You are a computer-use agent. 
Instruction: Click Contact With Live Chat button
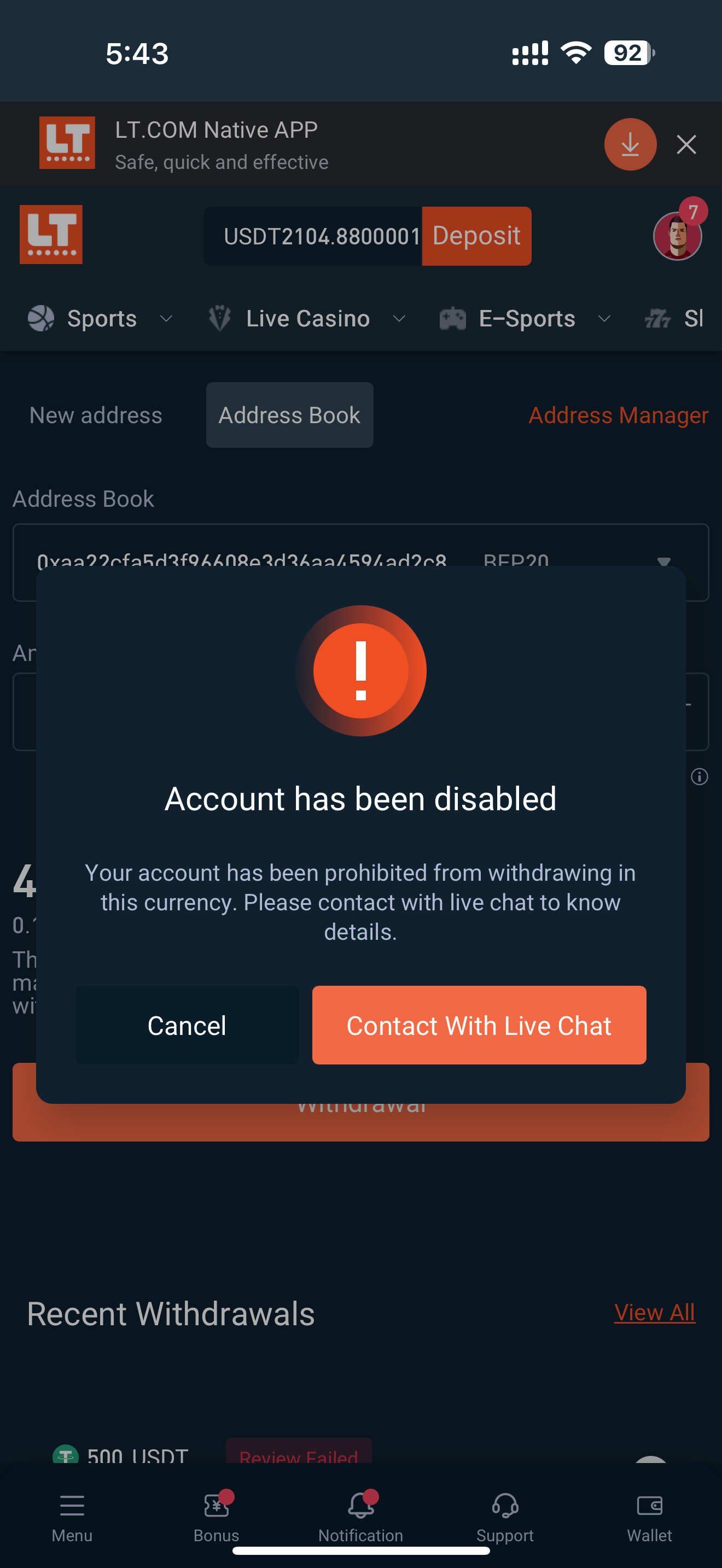[479, 1025]
